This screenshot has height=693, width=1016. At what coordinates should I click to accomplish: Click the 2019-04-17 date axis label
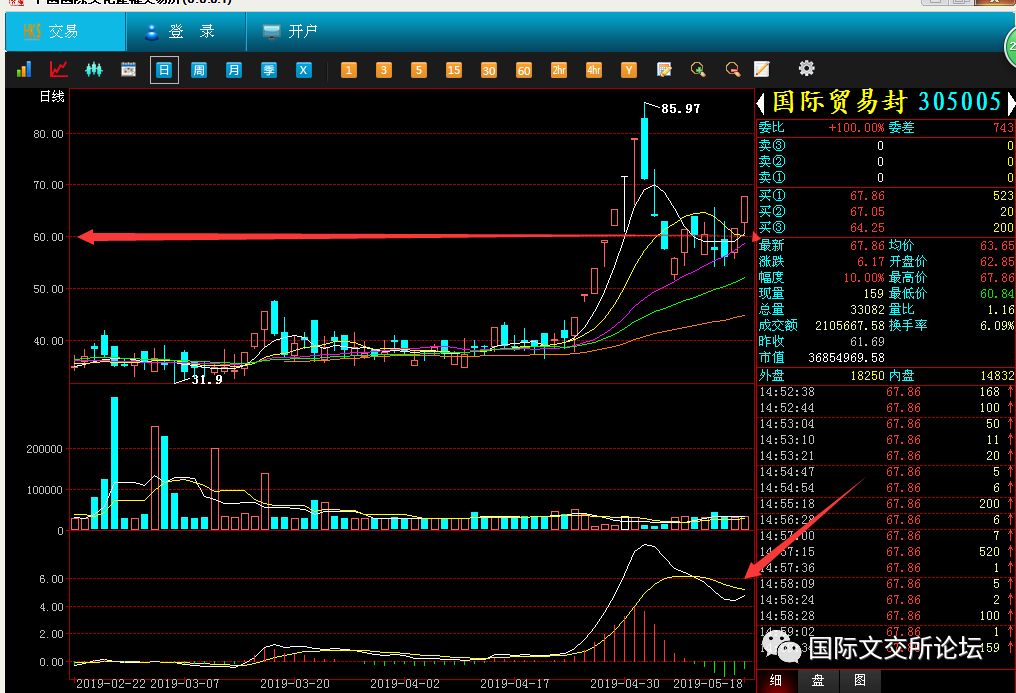click(x=514, y=684)
